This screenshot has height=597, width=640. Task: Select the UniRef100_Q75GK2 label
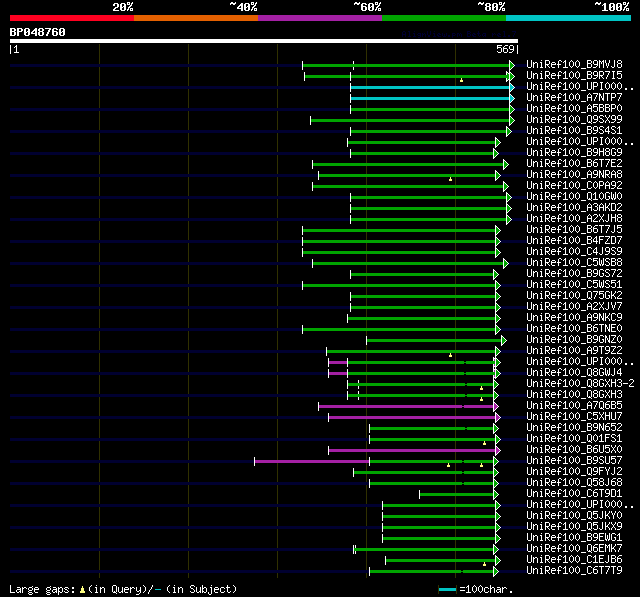[574, 296]
